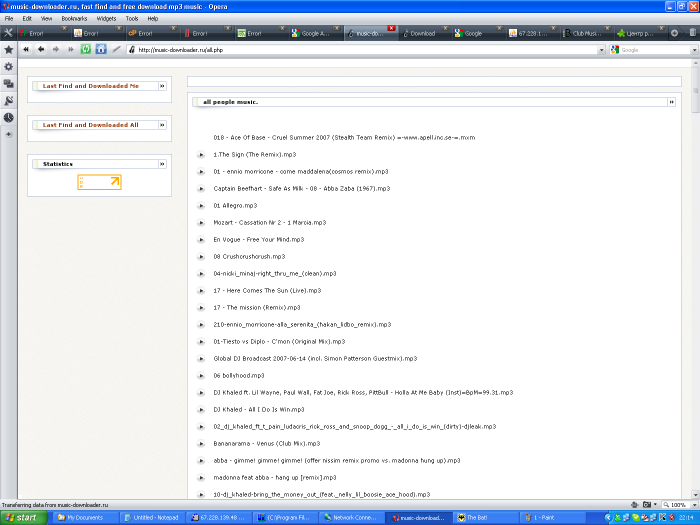Screen dimensions: 700x525
Task: Play Tiesto vs Diplo C'mon track
Action: [201, 342]
